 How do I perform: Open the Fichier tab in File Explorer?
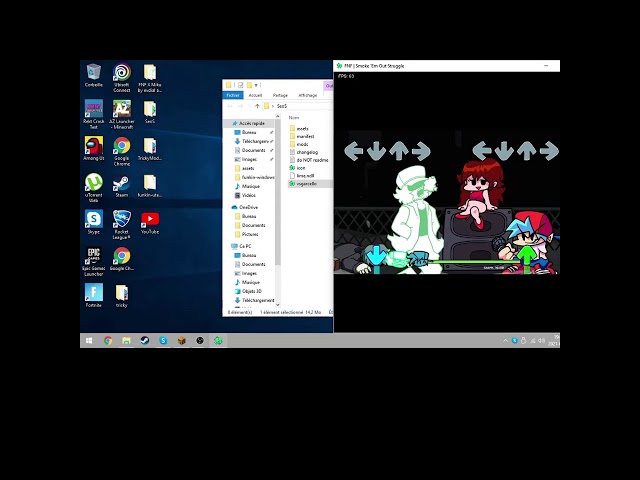pos(232,95)
